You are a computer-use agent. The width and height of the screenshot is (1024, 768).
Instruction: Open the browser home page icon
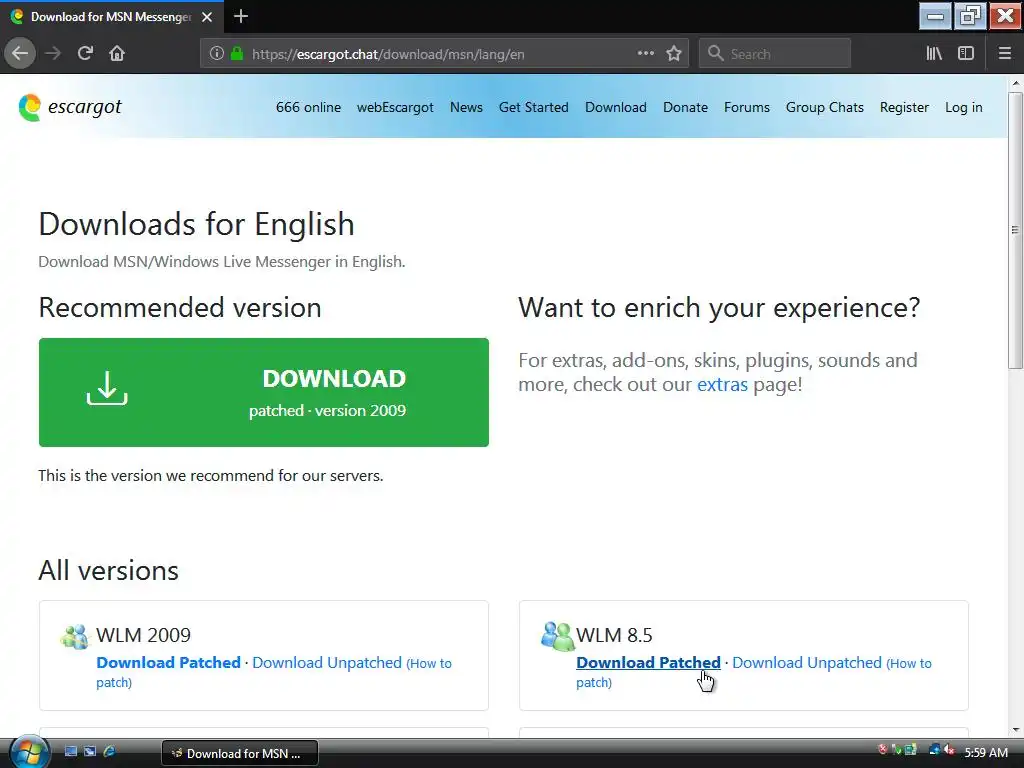(117, 54)
